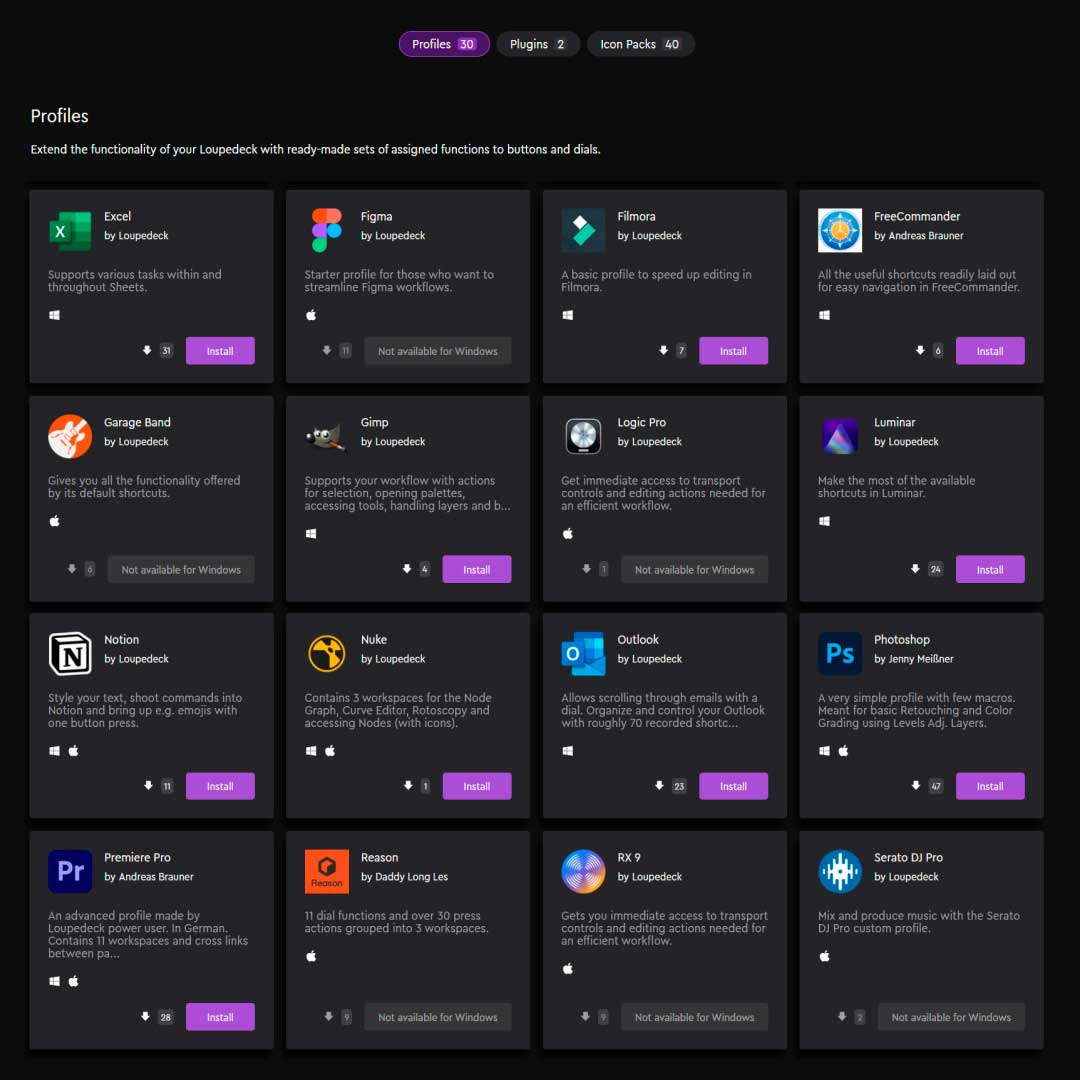Select the Photoshop Ps icon

click(x=840, y=653)
